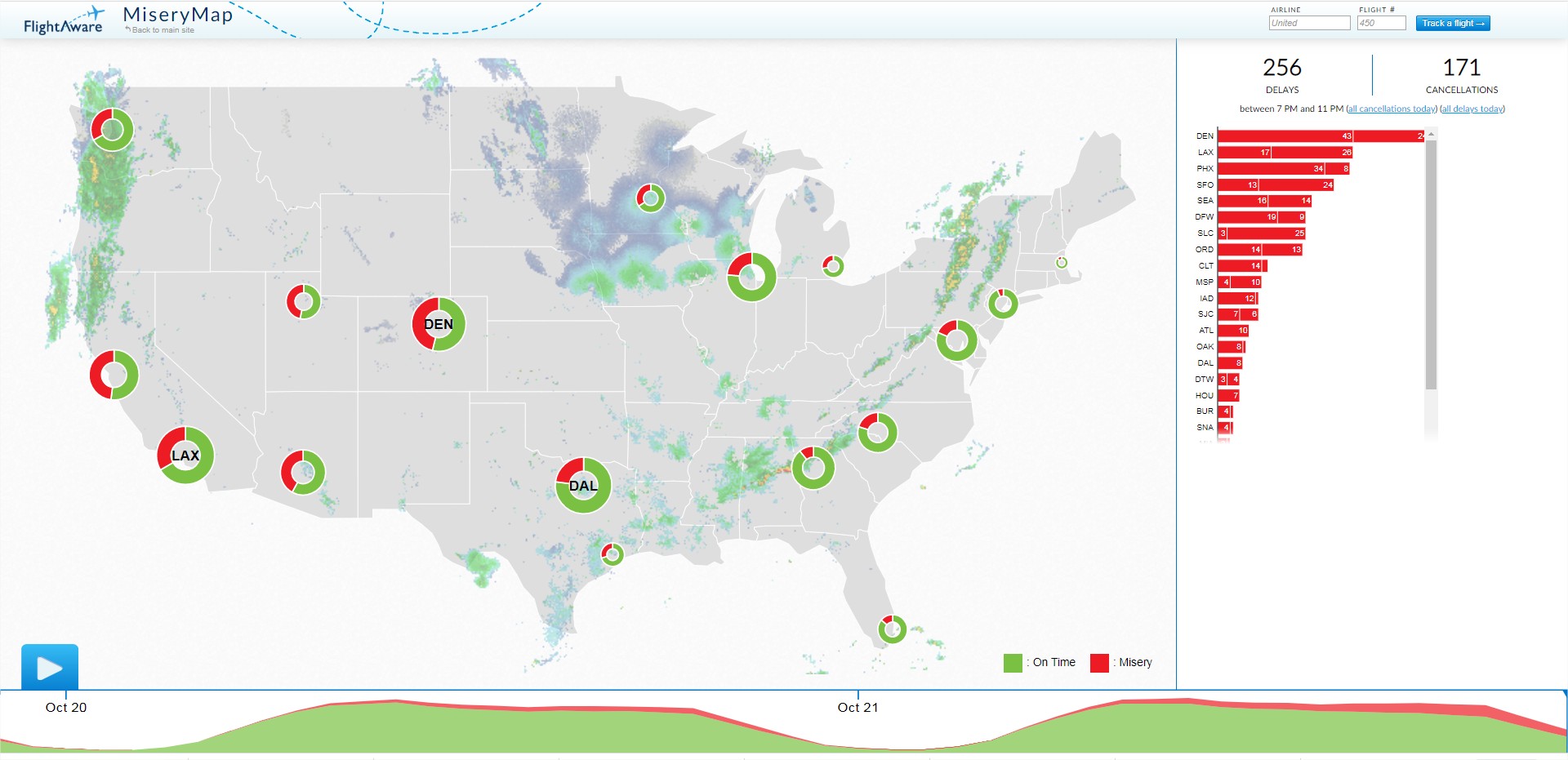
Task: Click the DFW bar in chart
Action: [1261, 217]
